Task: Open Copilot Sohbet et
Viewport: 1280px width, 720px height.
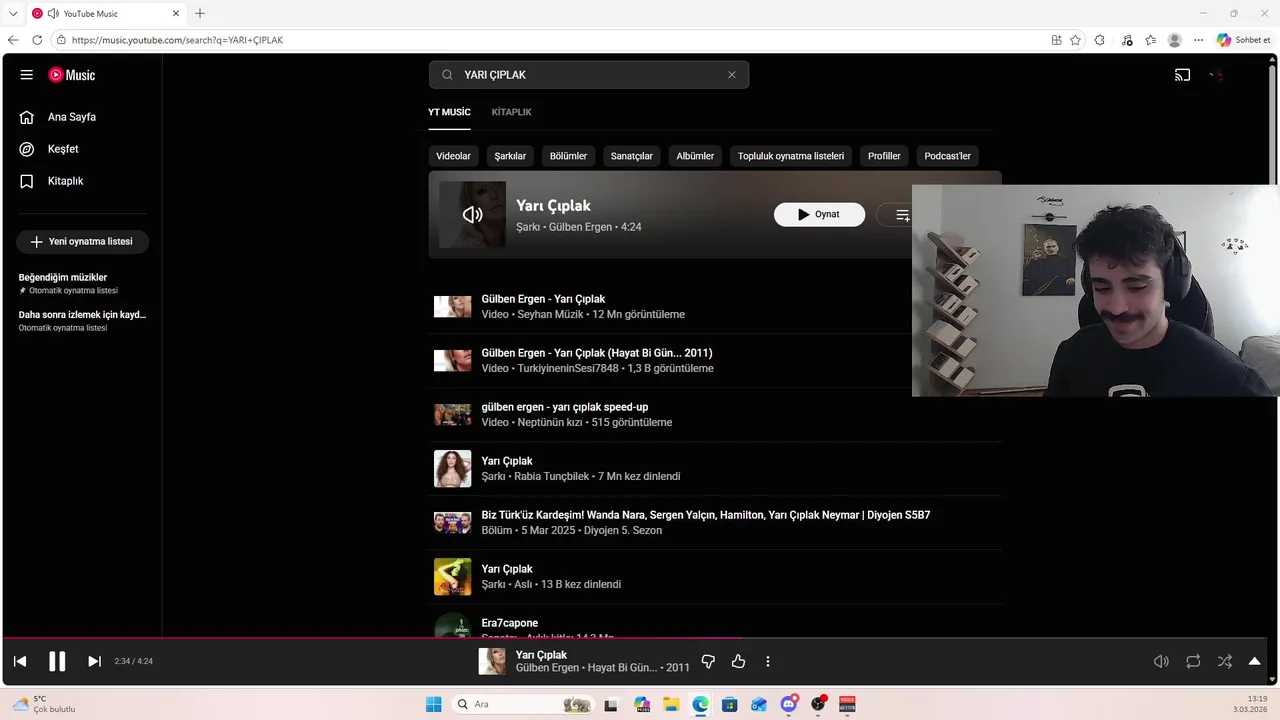Action: click(1244, 40)
